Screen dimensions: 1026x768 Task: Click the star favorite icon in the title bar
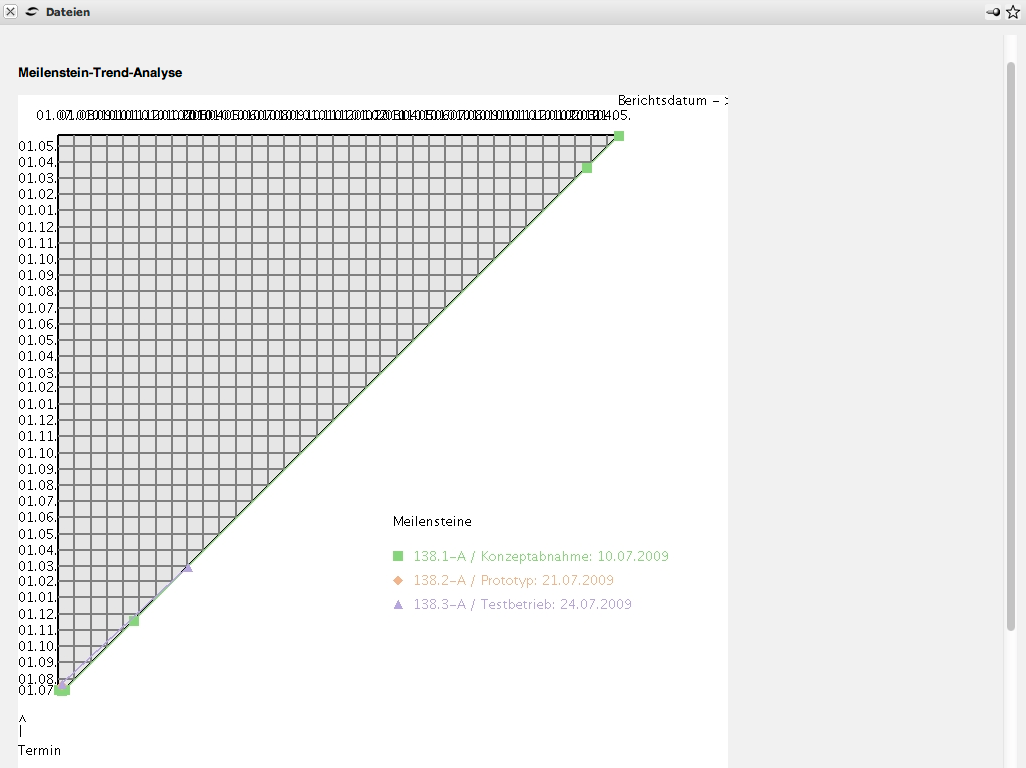click(1013, 12)
